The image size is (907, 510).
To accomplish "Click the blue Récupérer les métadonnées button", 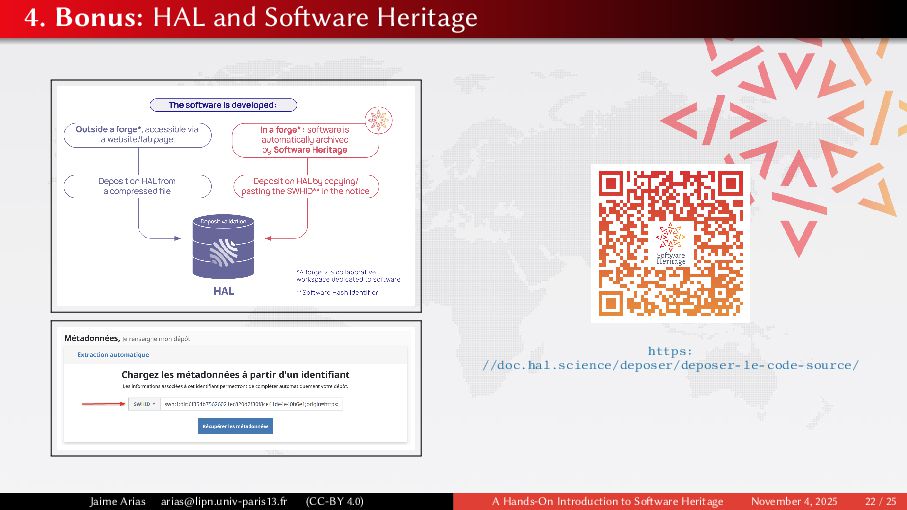I will click(x=235, y=426).
